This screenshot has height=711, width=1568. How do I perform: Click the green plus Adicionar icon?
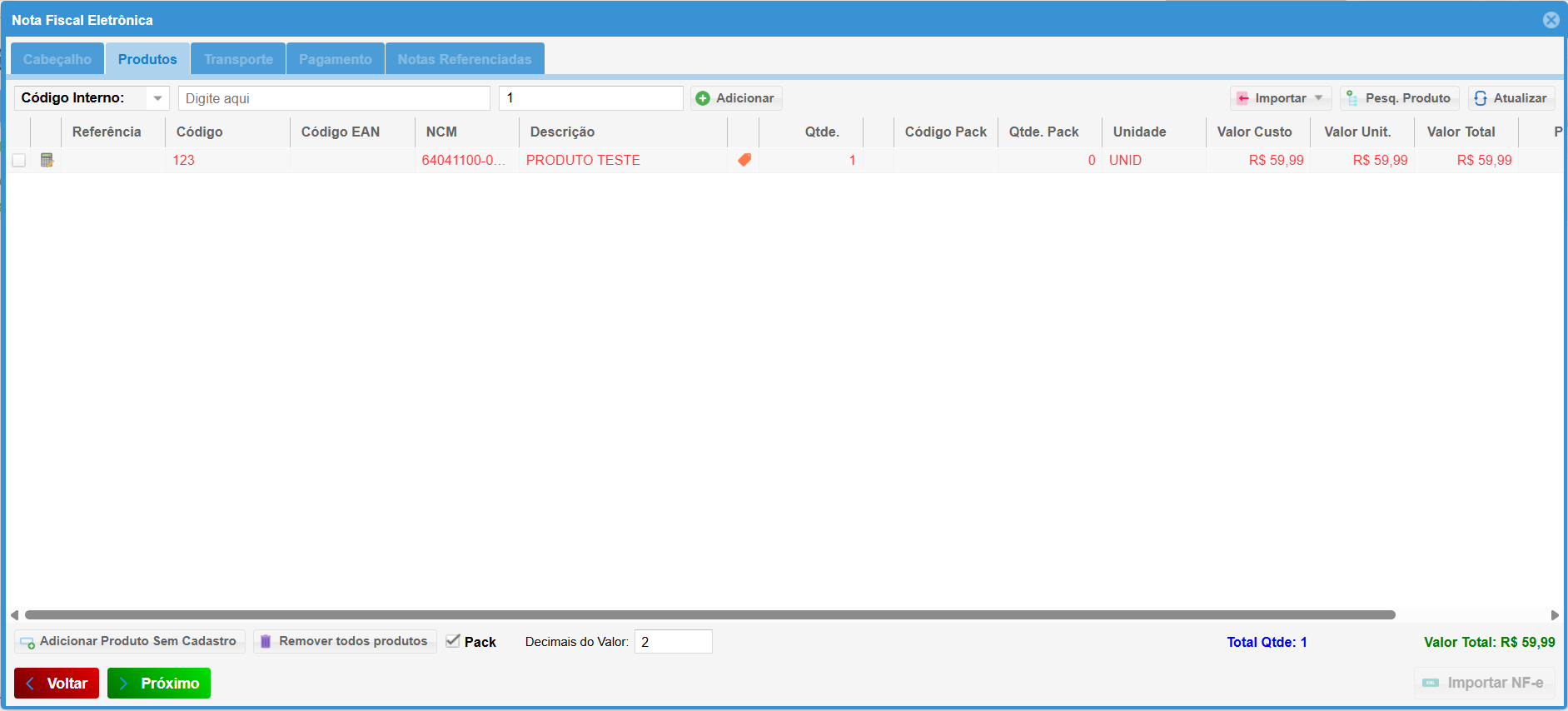pos(703,98)
